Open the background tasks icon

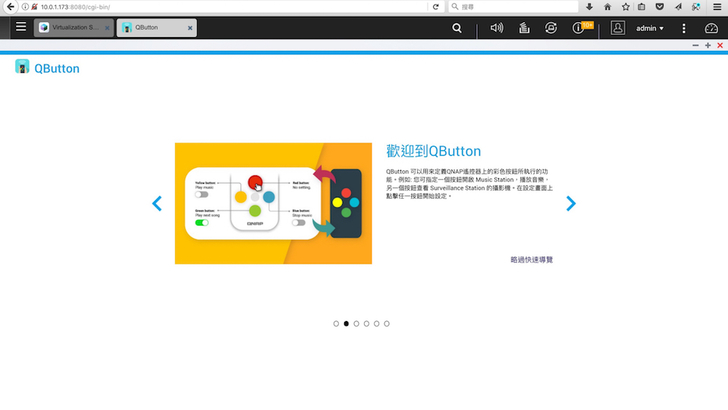[524, 28]
